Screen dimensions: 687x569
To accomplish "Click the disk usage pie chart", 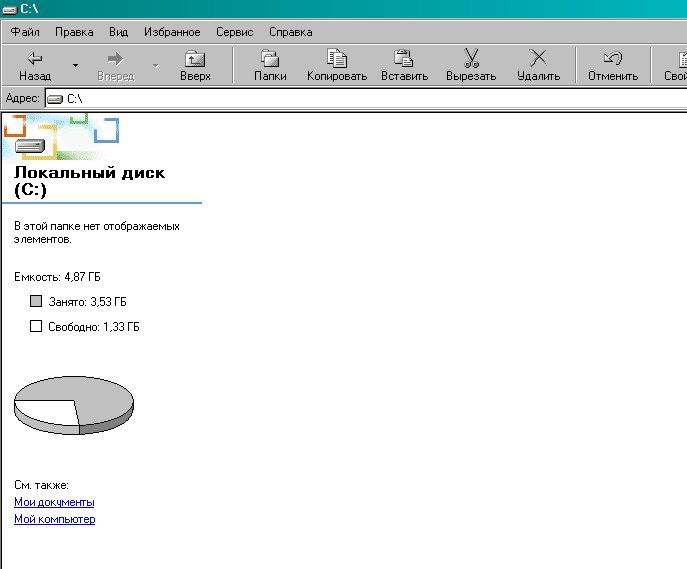I will coord(74,405).
